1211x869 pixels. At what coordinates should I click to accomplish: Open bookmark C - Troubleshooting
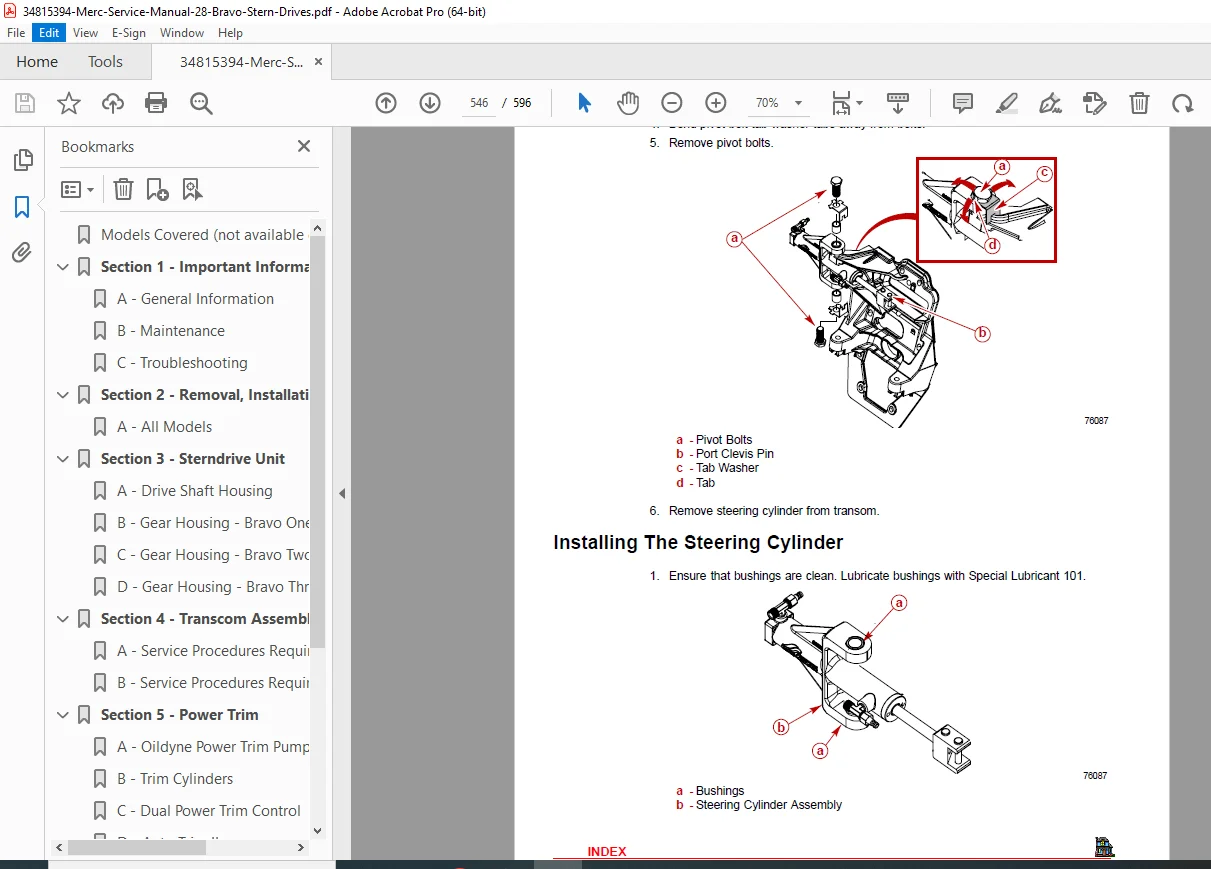(x=182, y=363)
